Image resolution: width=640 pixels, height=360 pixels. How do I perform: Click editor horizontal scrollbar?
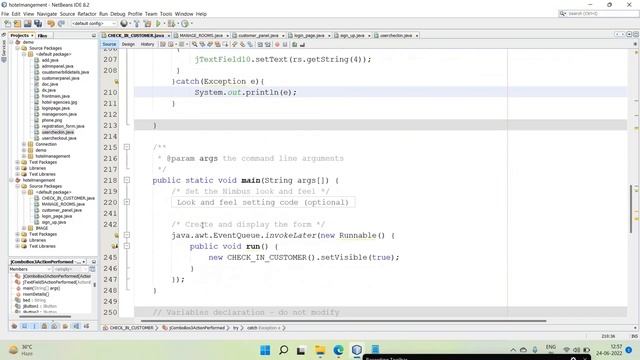[x=343, y=321]
